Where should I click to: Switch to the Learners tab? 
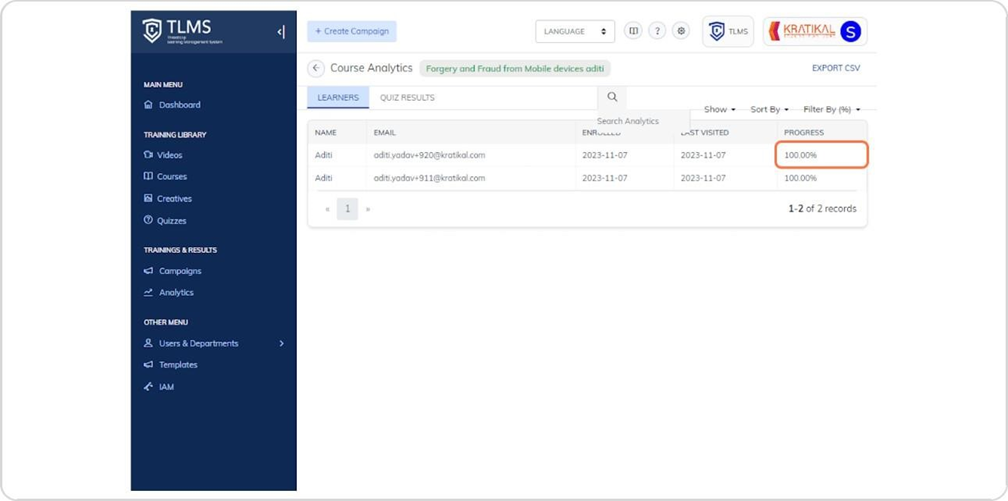[338, 98]
